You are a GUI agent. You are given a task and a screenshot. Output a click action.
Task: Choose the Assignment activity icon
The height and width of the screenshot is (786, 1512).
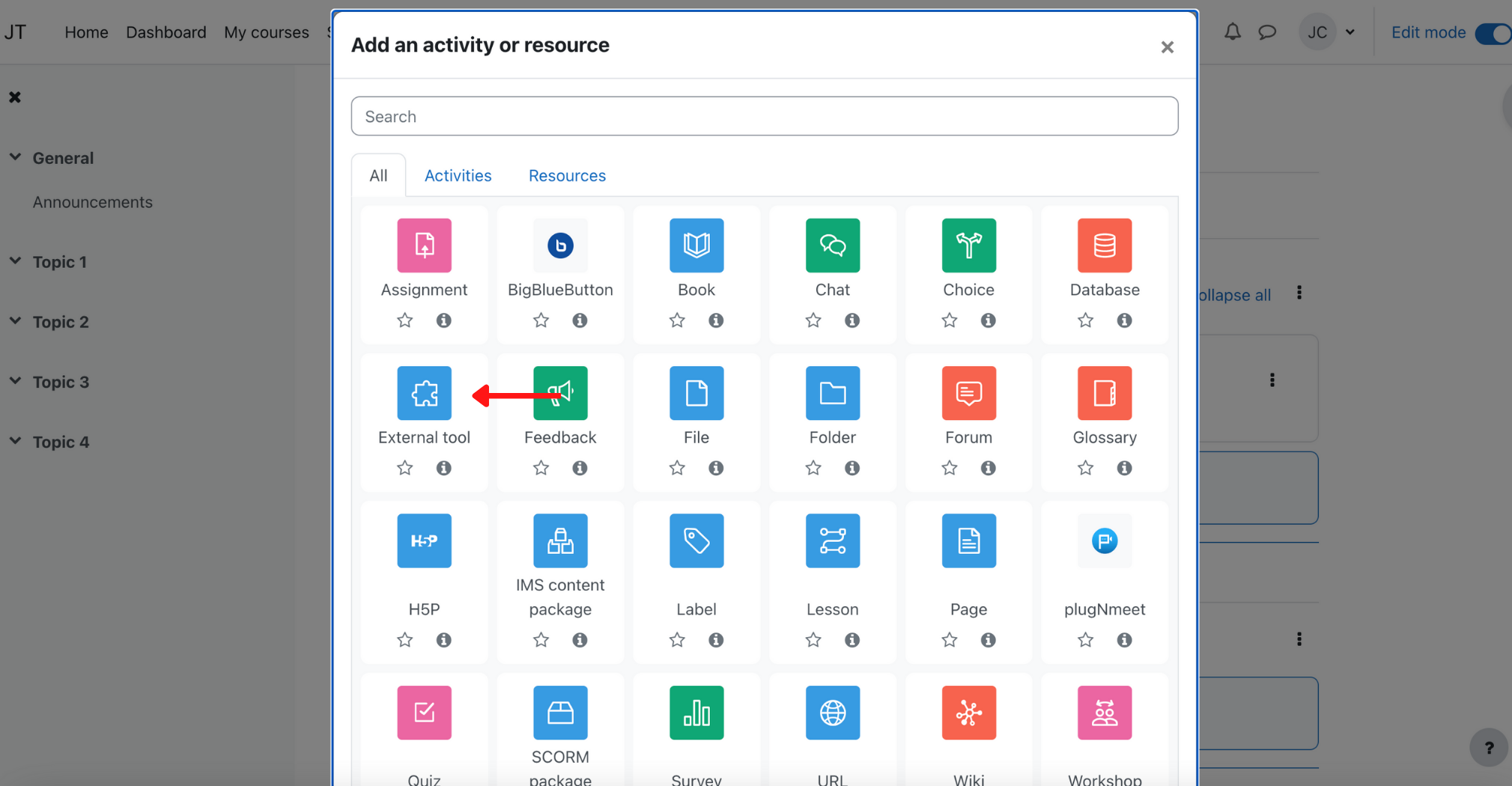coord(424,246)
